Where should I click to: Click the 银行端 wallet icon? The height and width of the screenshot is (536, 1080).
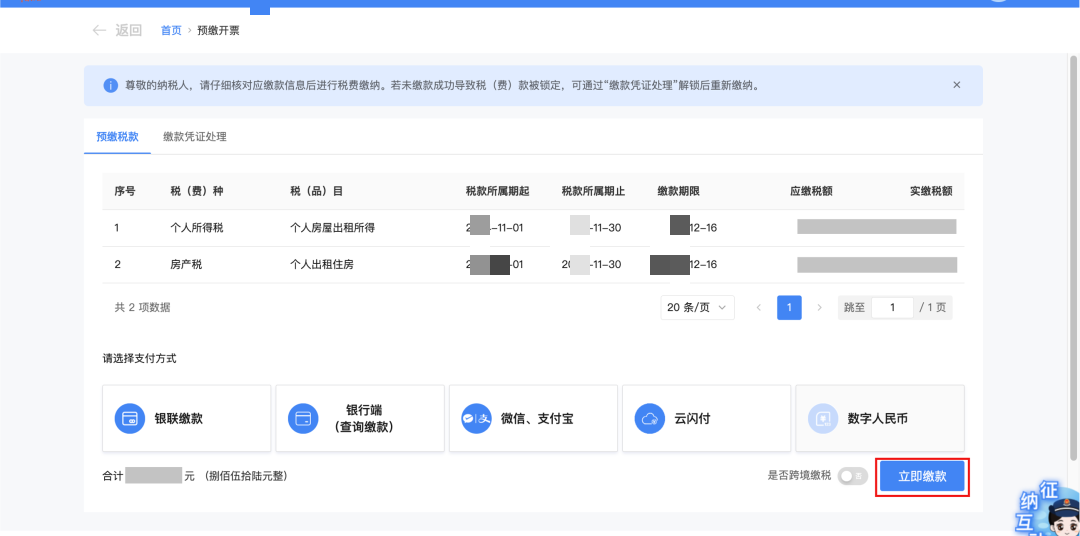click(x=303, y=418)
